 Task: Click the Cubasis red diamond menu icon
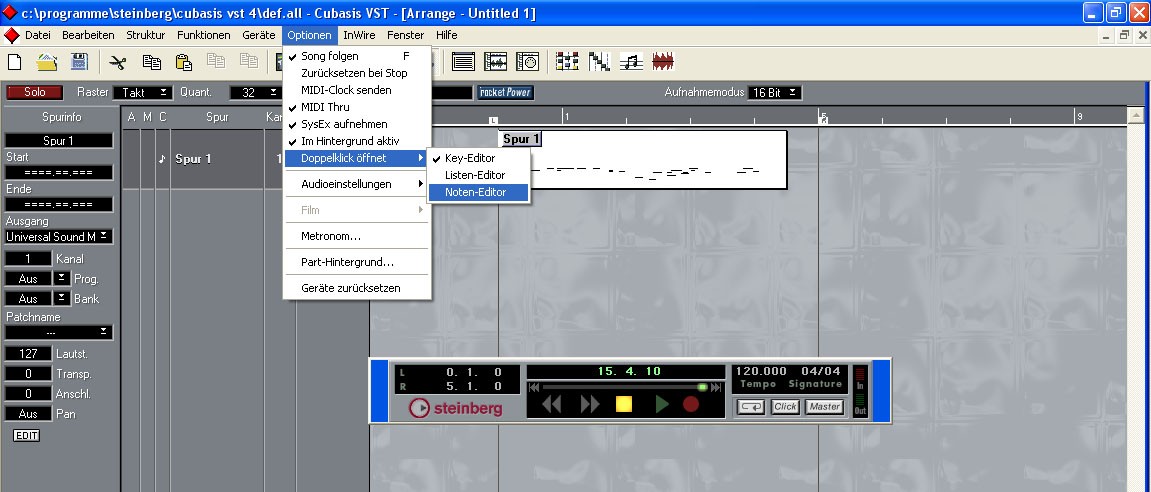pos(11,35)
